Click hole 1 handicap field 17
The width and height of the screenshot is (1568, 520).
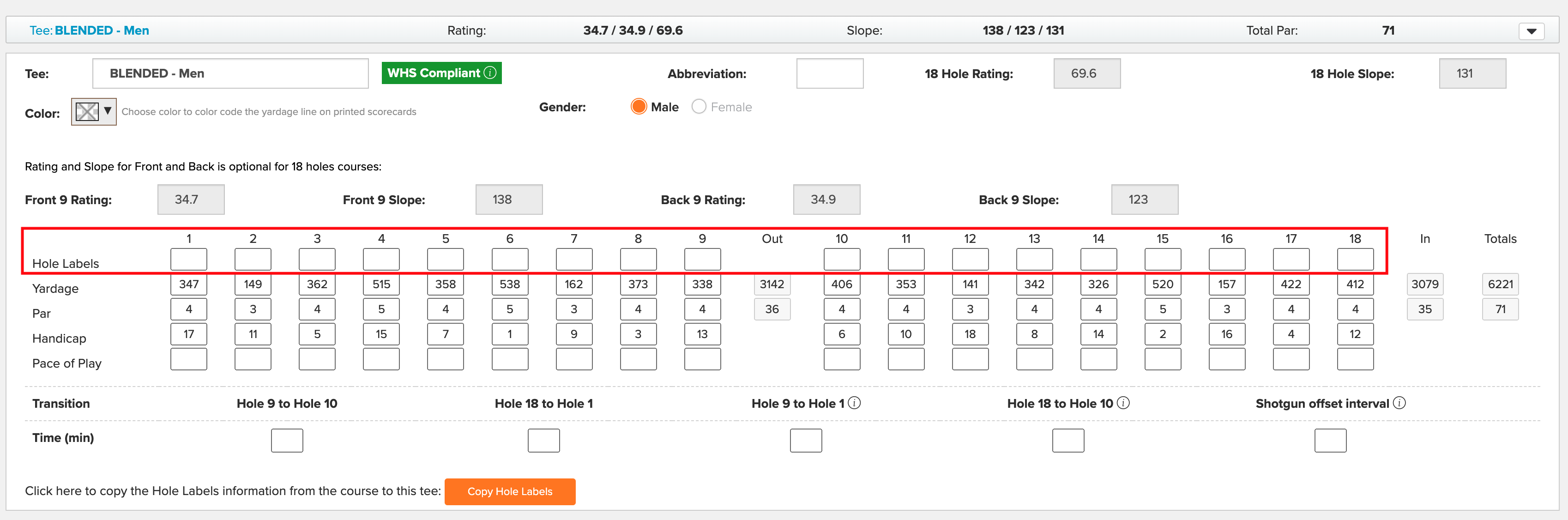point(189,334)
